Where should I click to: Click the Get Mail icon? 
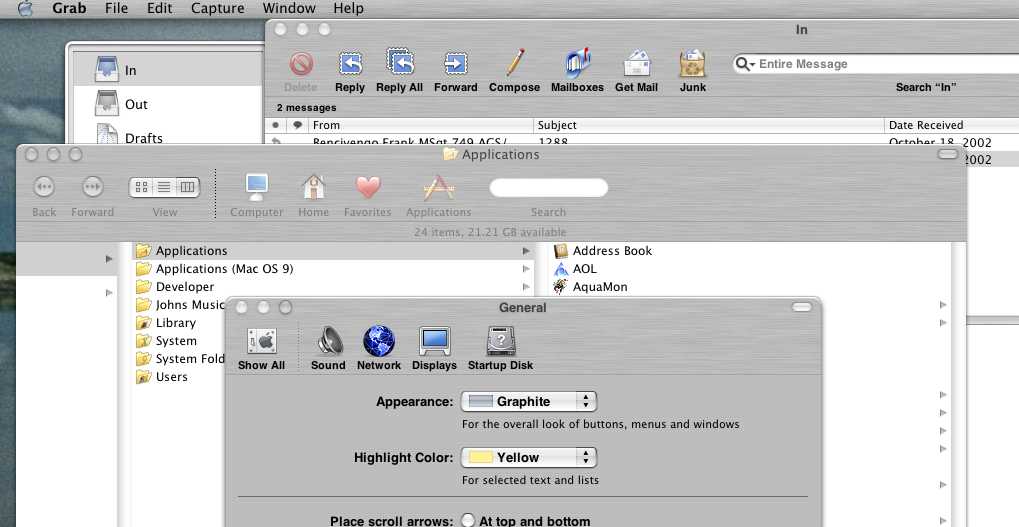pyautogui.click(x=637, y=64)
